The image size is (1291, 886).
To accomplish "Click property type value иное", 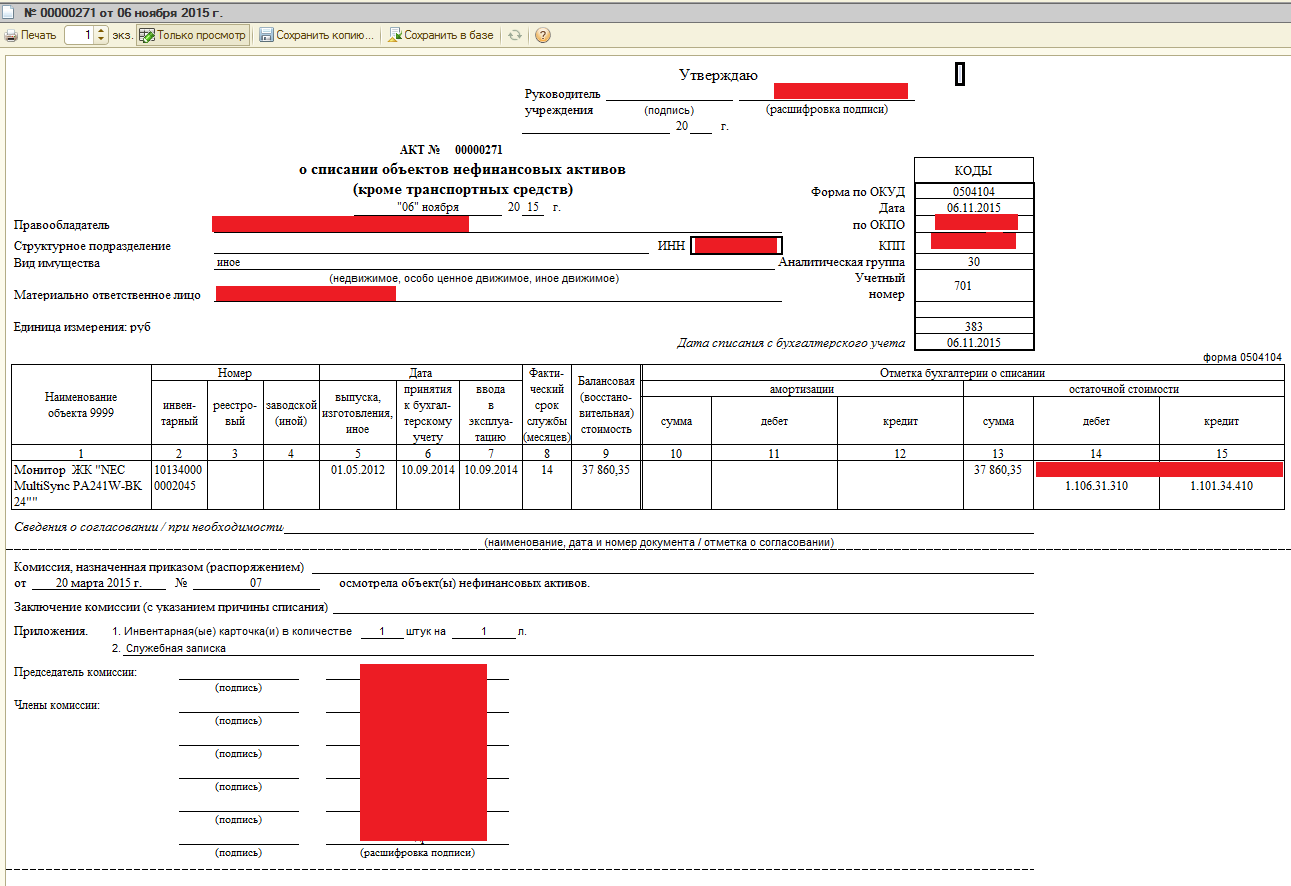I will tap(229, 263).
